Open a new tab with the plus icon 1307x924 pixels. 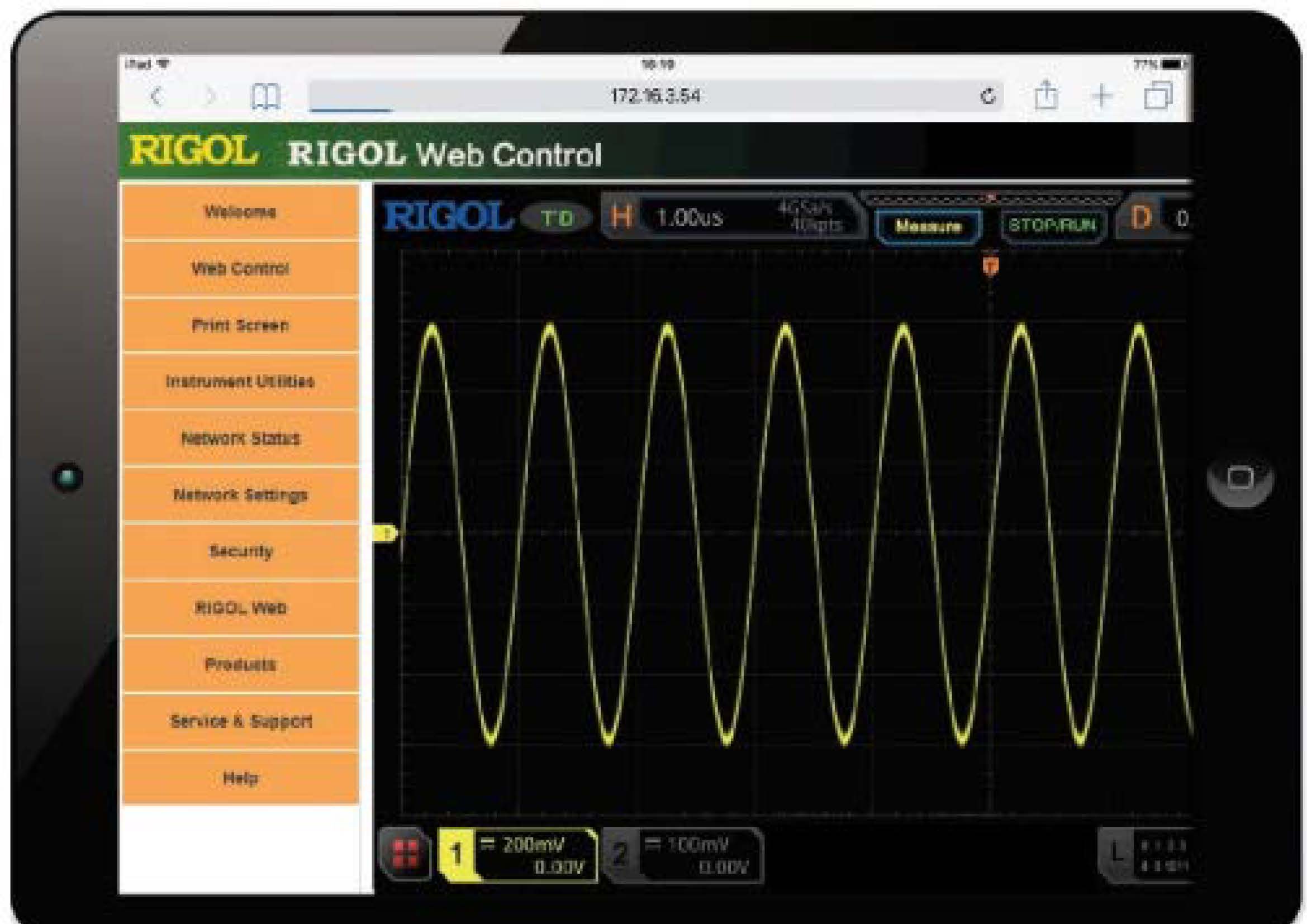click(1102, 95)
